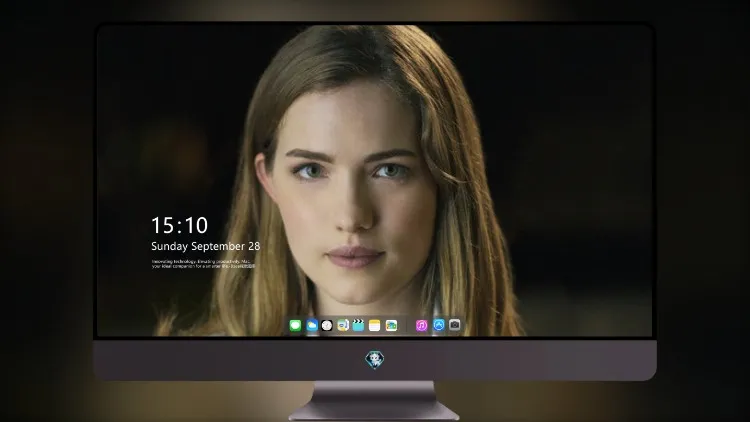This screenshot has width=750, height=422.
Task: Open the Maps app in the dock
Action: tap(343, 325)
